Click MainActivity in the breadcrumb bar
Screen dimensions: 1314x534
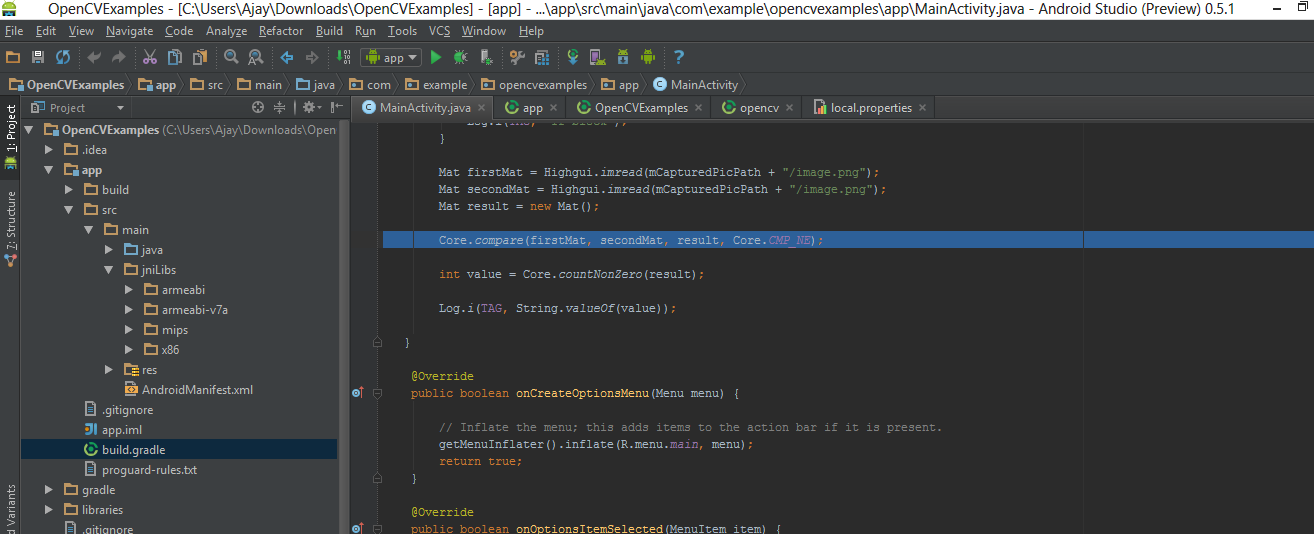coord(696,85)
